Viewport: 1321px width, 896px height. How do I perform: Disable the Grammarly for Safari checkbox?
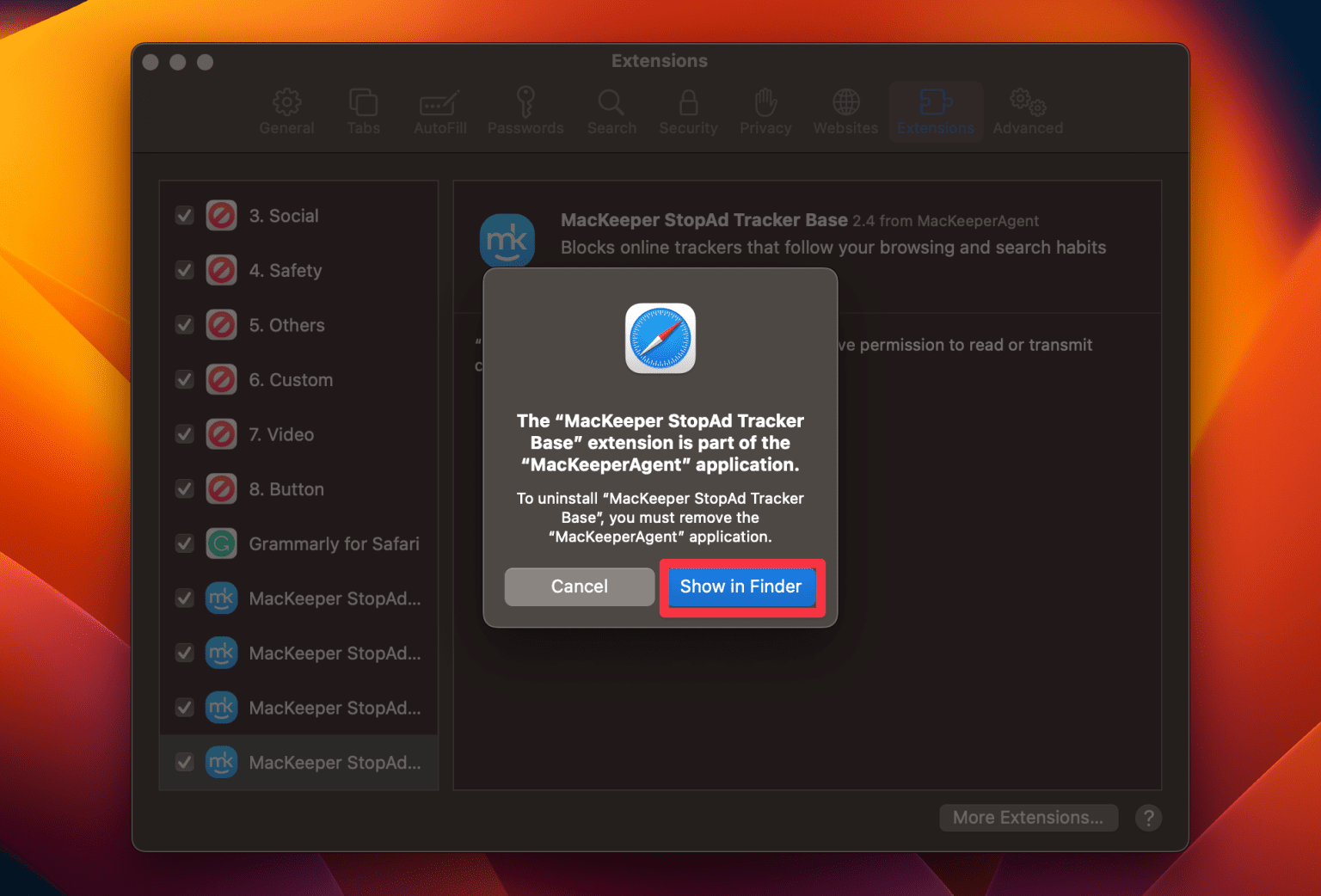[185, 544]
